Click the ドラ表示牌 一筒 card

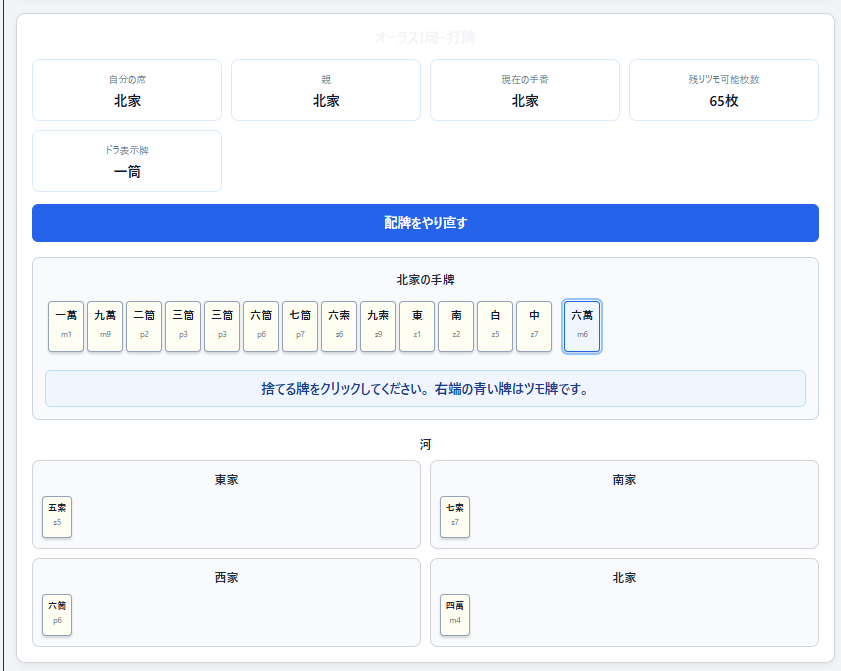[127, 161]
